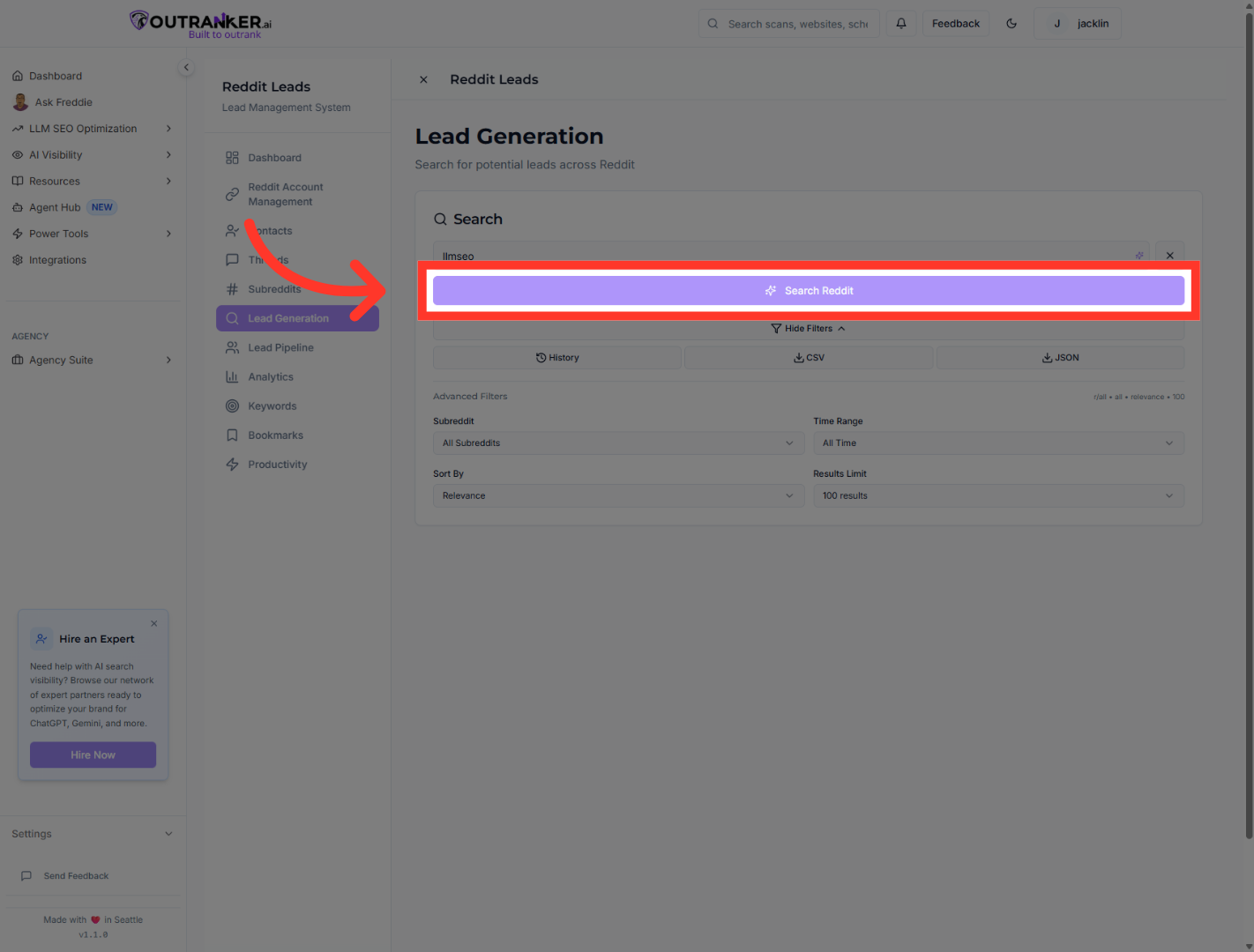Expand the Time Range dropdown
The image size is (1254, 952).
click(997, 443)
